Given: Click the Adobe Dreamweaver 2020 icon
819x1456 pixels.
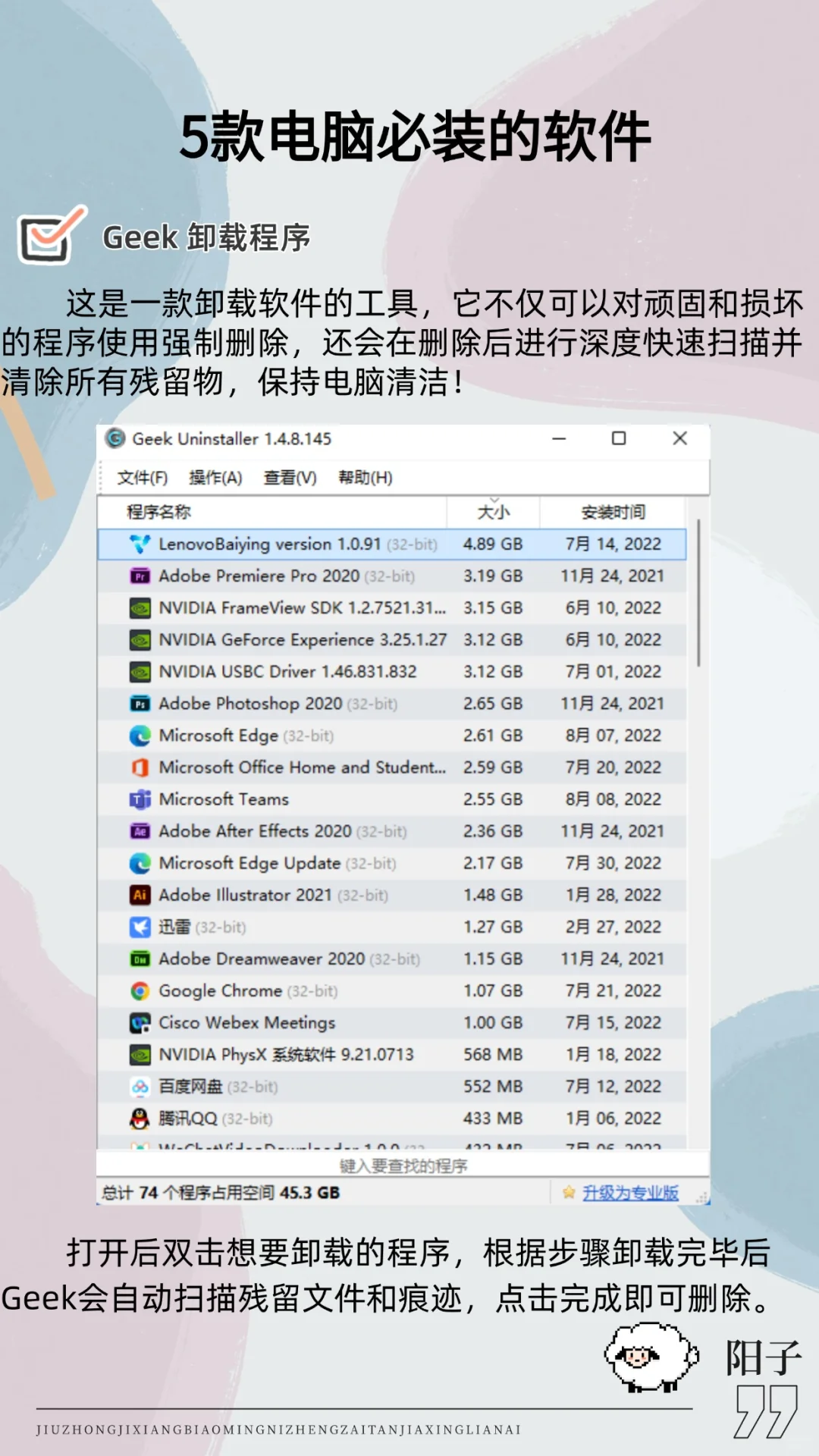Looking at the screenshot, I should 140,959.
